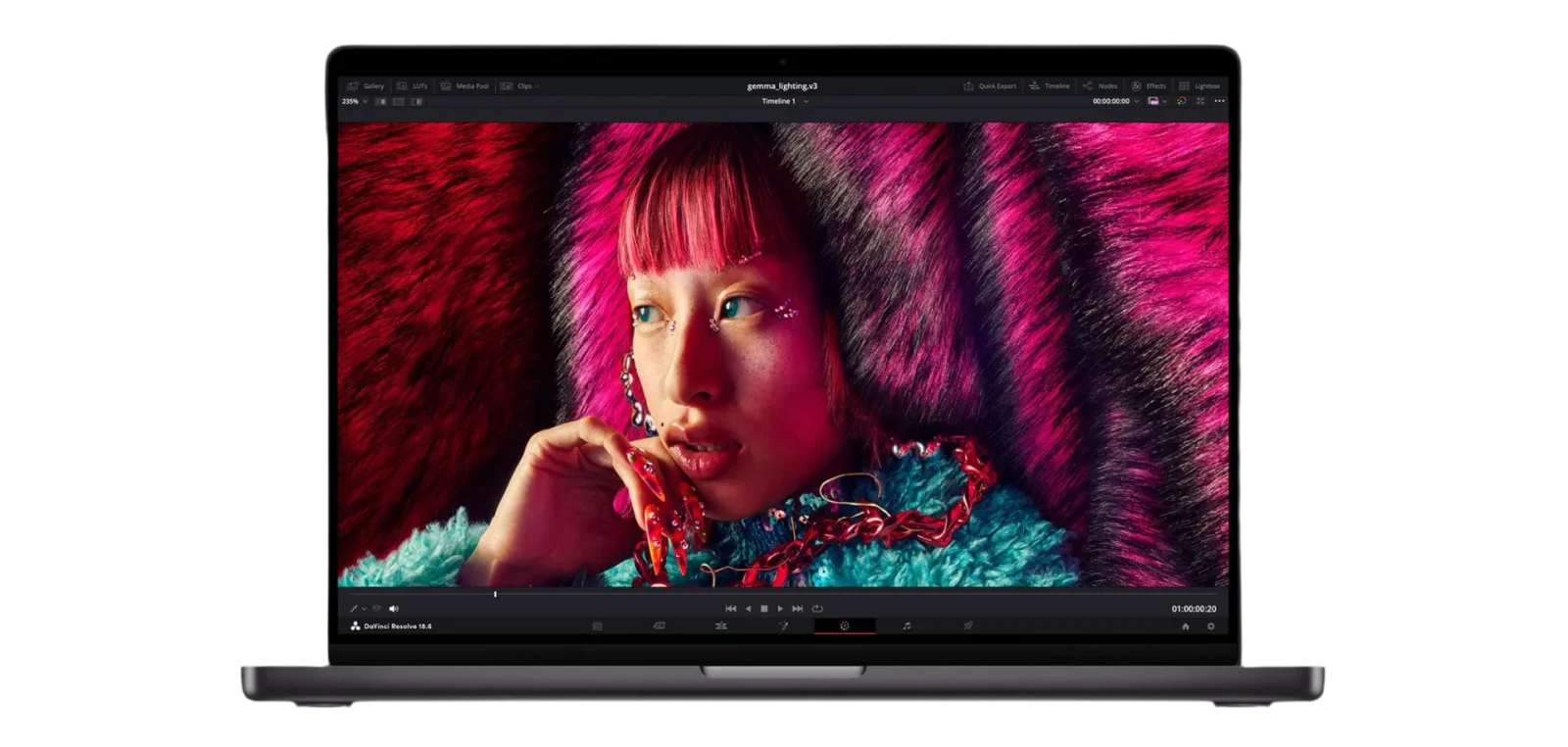
Task: Expand the Clips options arrow
Action: click(x=538, y=86)
